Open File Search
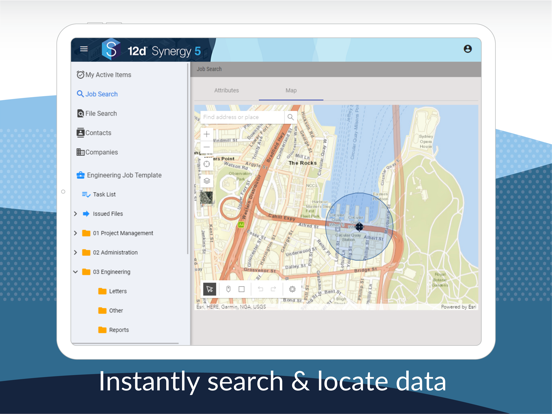Screen dimensions: 552x414 (x=97, y=113)
